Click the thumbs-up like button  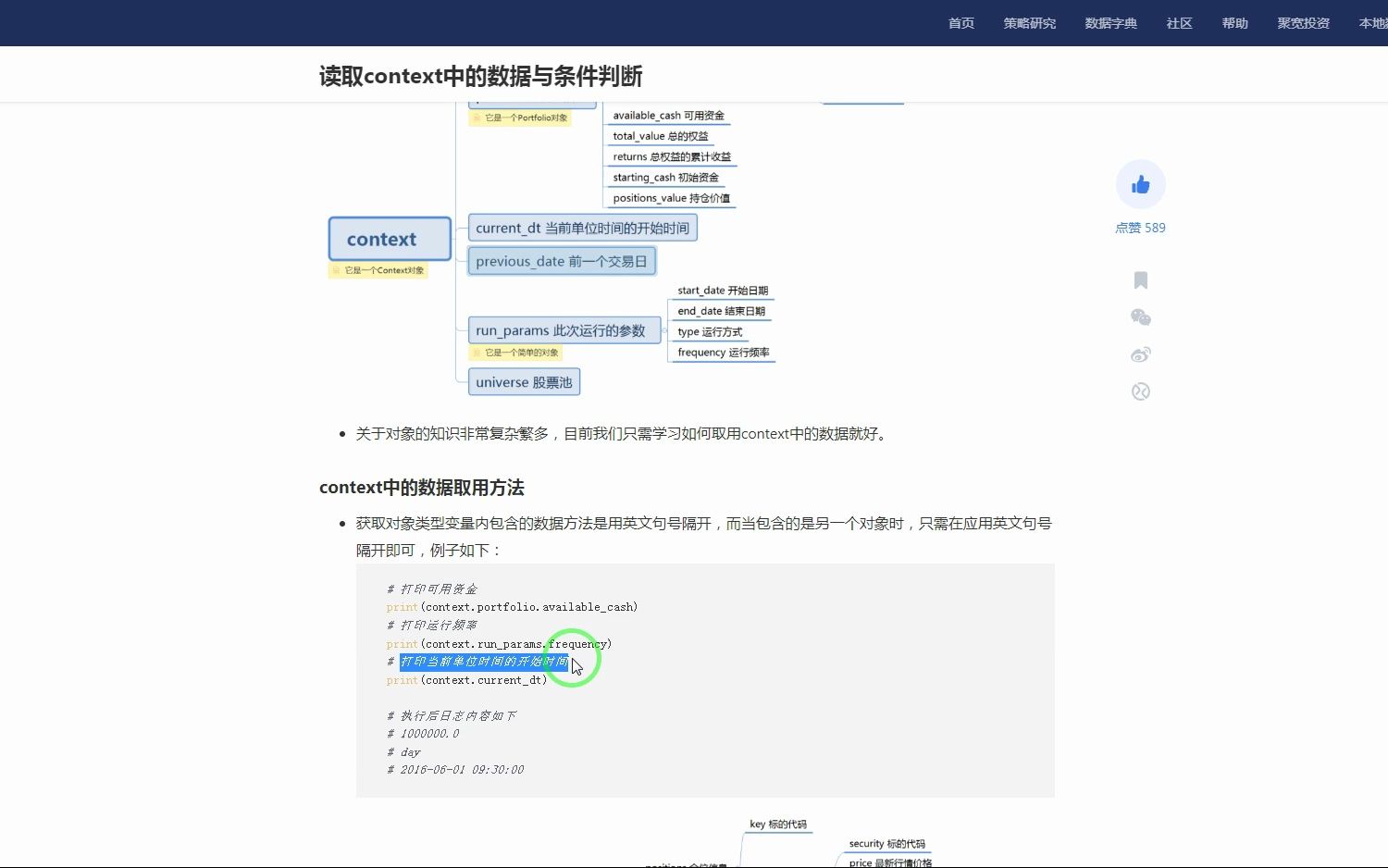point(1140,184)
